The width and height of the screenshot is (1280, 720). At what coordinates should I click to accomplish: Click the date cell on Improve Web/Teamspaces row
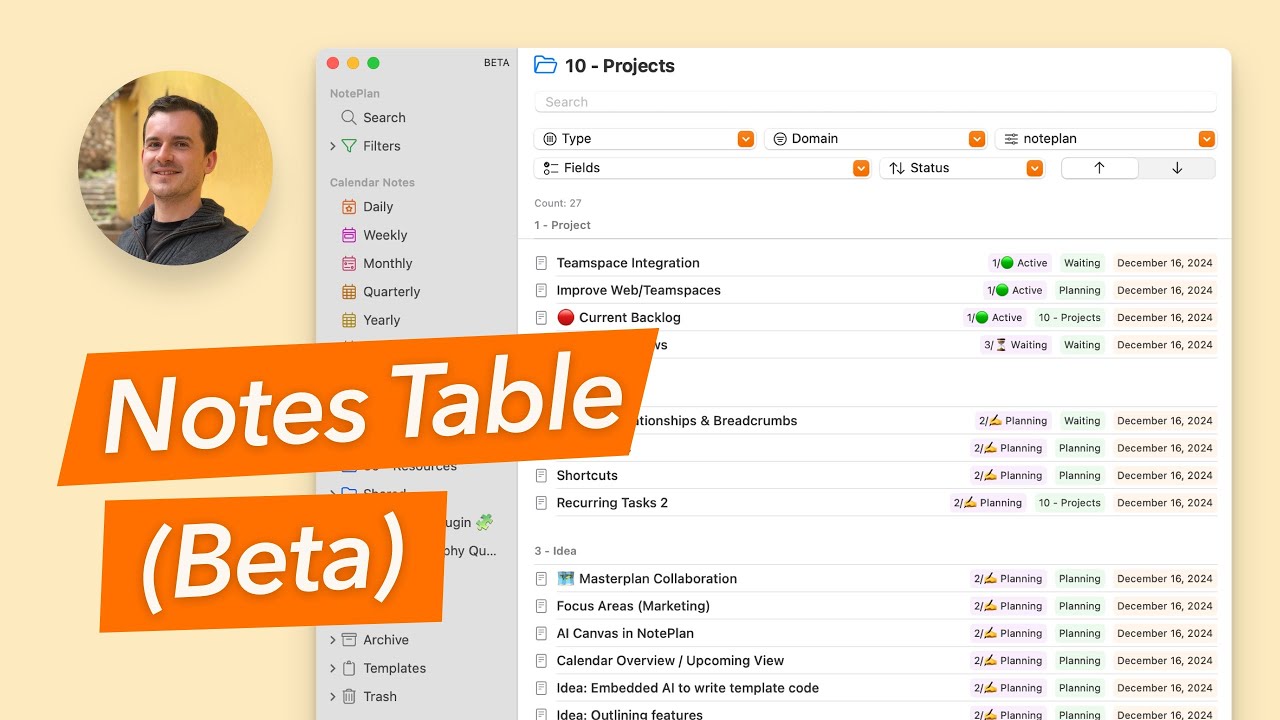click(1165, 290)
